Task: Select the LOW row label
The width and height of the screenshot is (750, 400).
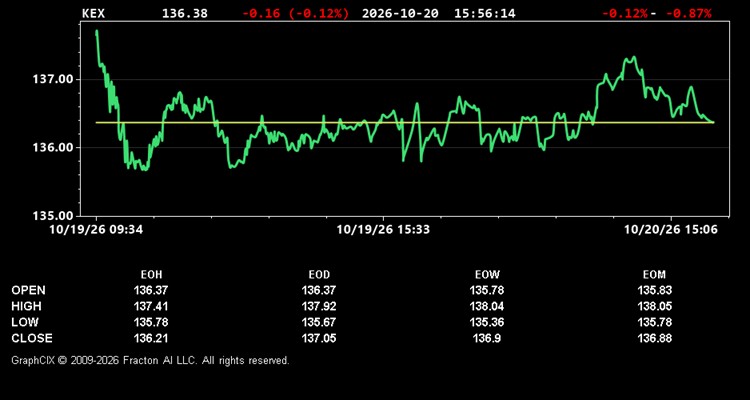Action: point(25,322)
